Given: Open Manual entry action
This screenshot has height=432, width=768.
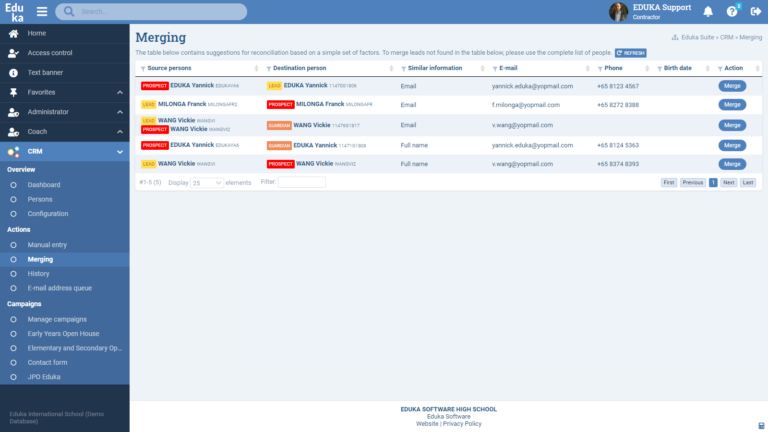Looking at the screenshot, I should click(x=47, y=245).
